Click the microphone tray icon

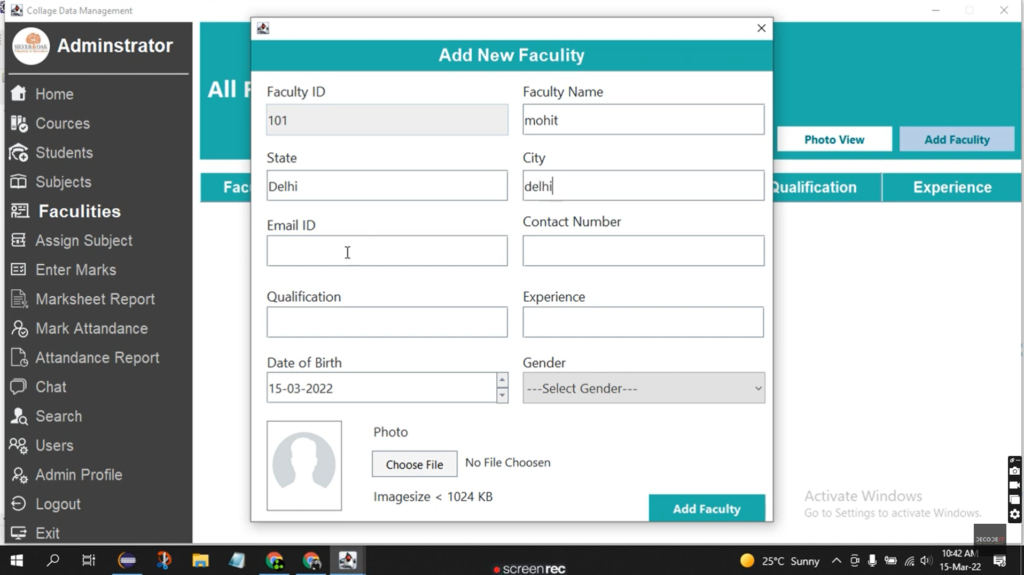point(872,561)
